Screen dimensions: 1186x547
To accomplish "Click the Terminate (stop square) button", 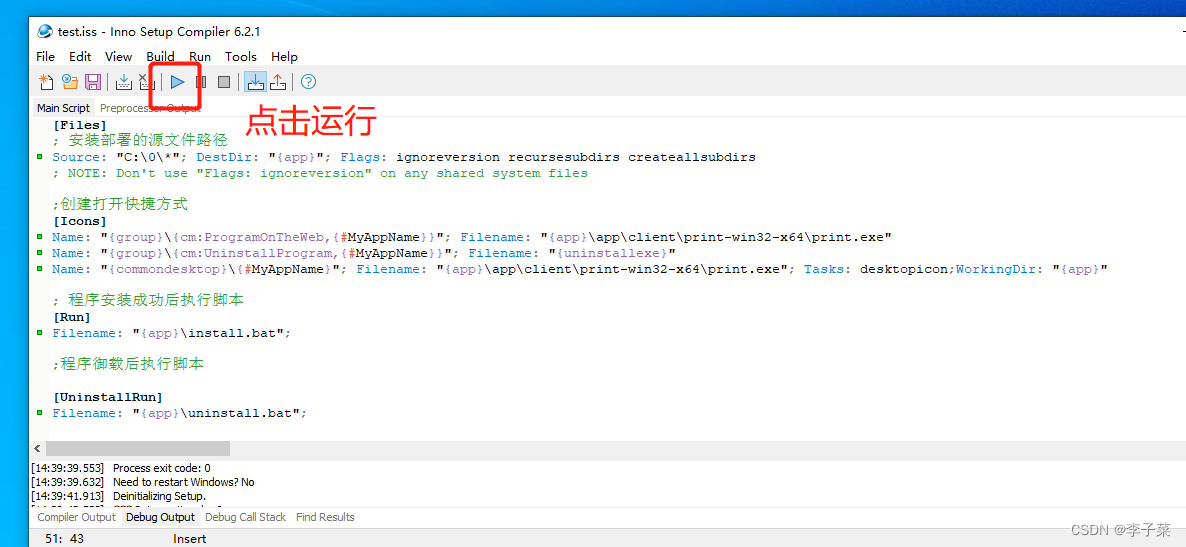I will click(x=224, y=82).
